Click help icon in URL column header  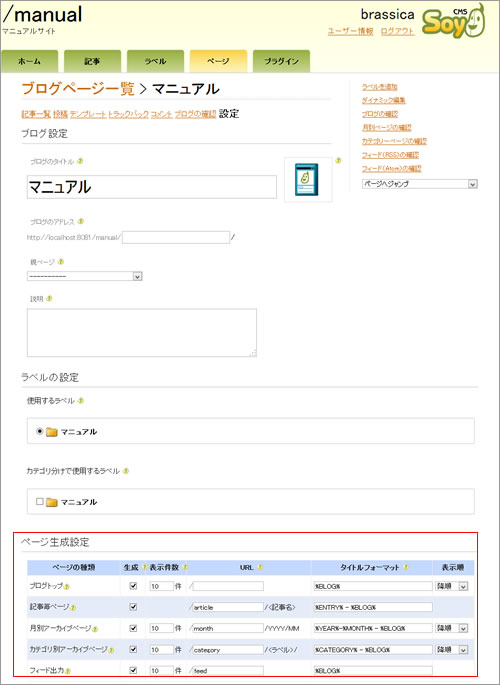[260, 567]
